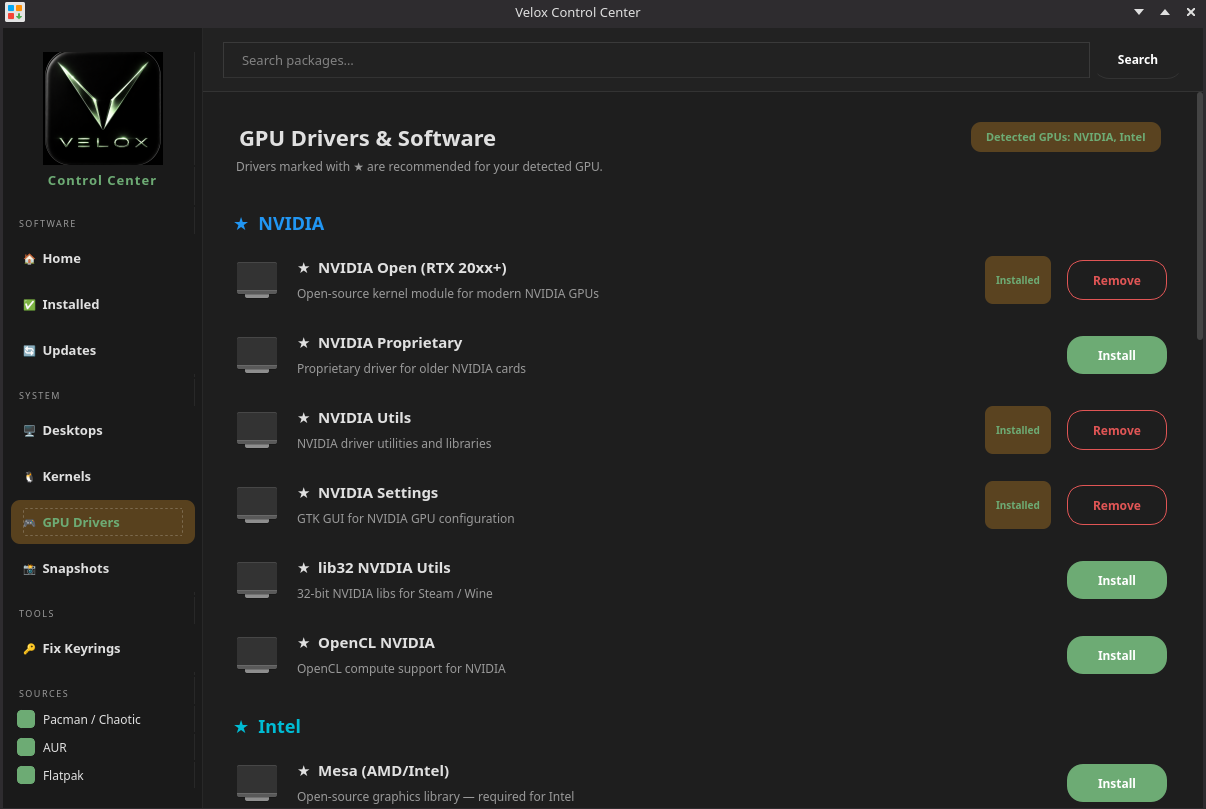Click the Detected GPUs: NVIDIA, Intel badge
1206x809 pixels.
1066,137
